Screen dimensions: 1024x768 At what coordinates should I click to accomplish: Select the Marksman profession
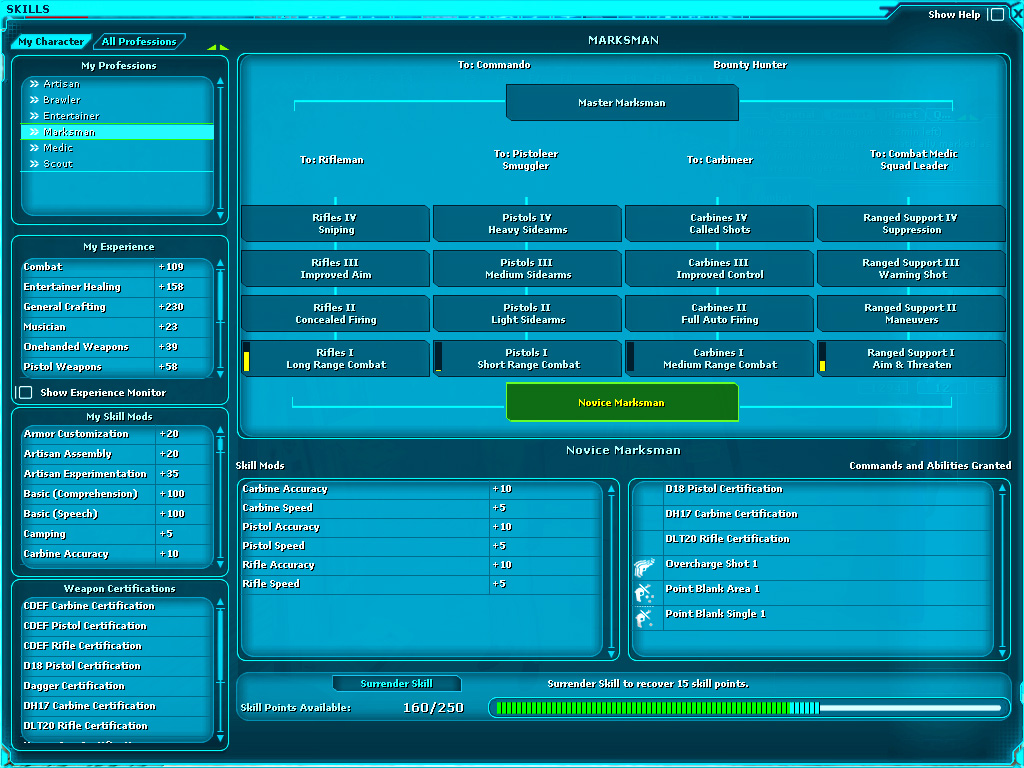coord(118,132)
